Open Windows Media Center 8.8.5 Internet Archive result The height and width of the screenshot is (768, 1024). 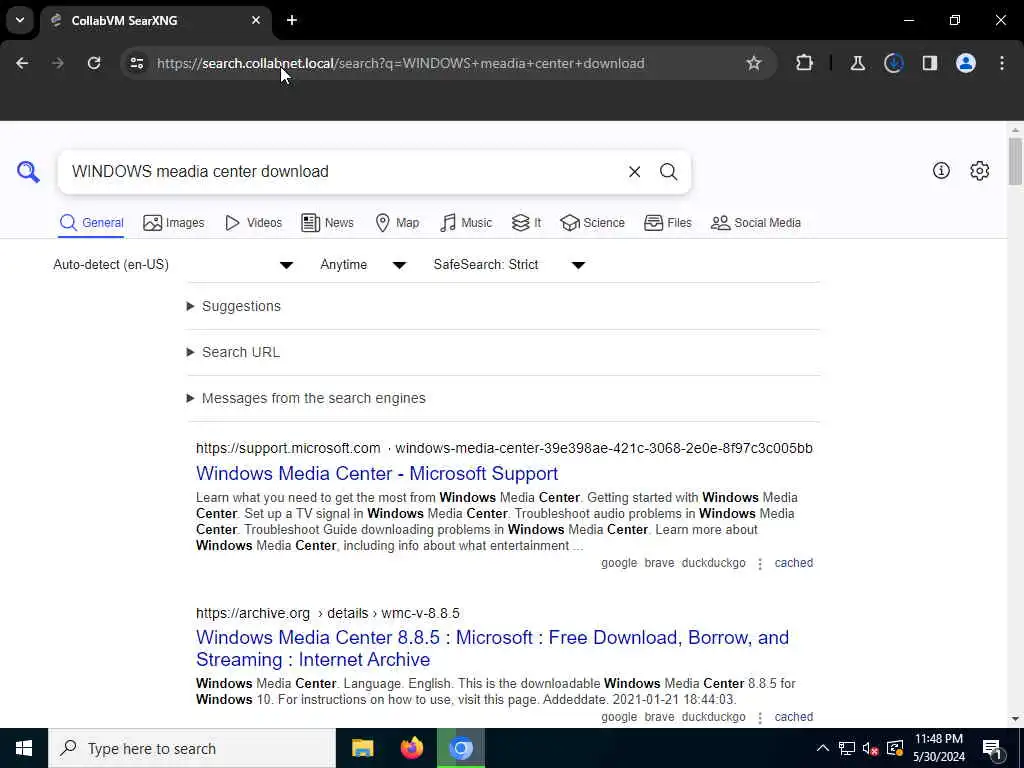point(492,648)
